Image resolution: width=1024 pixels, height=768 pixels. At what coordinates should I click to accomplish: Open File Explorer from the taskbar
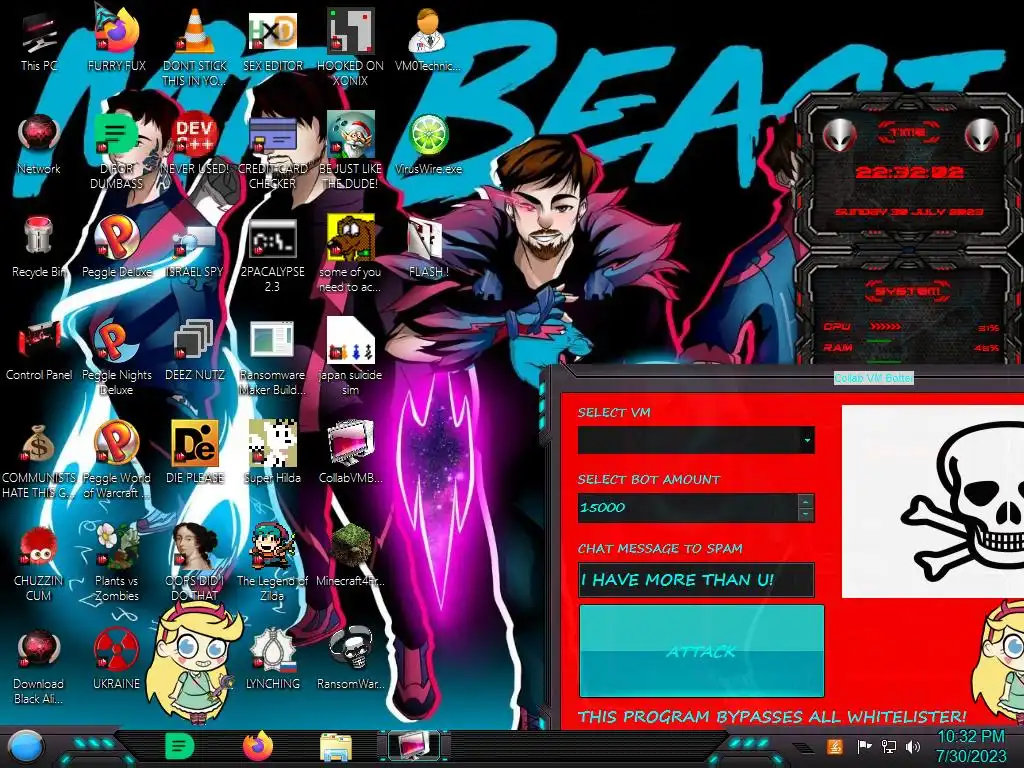(336, 748)
